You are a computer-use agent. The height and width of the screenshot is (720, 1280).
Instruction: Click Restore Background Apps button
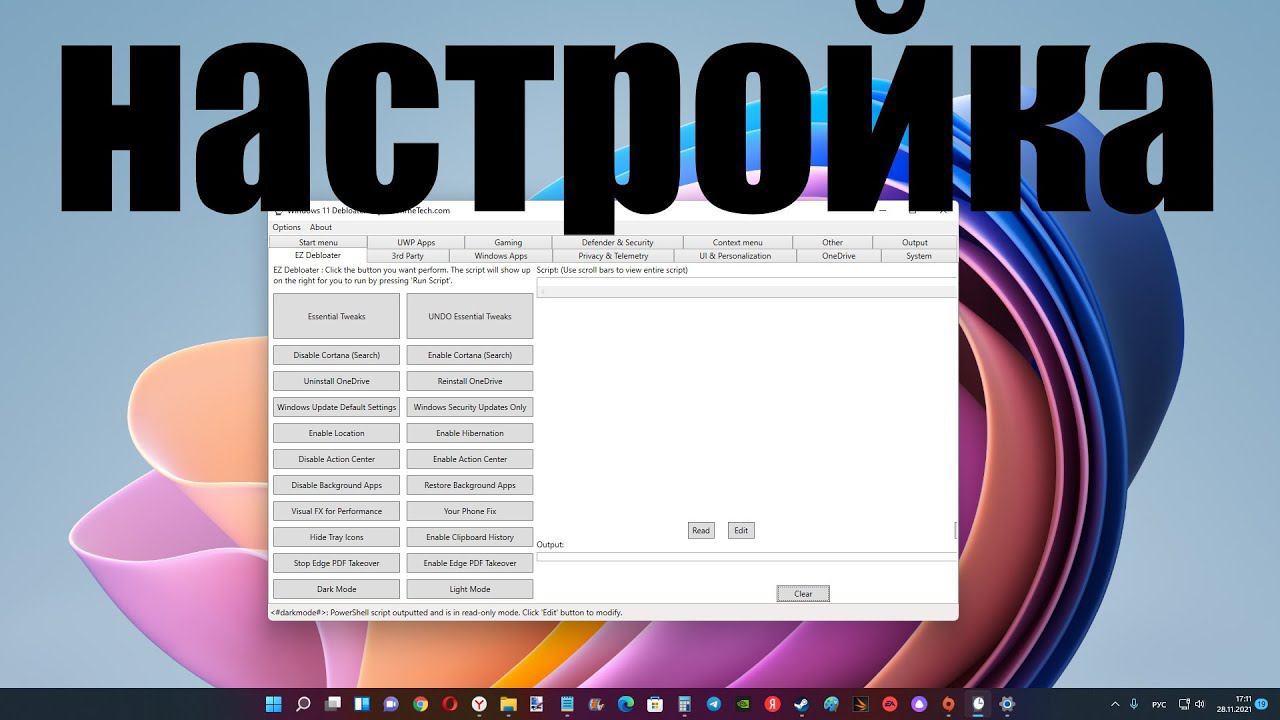(x=470, y=485)
